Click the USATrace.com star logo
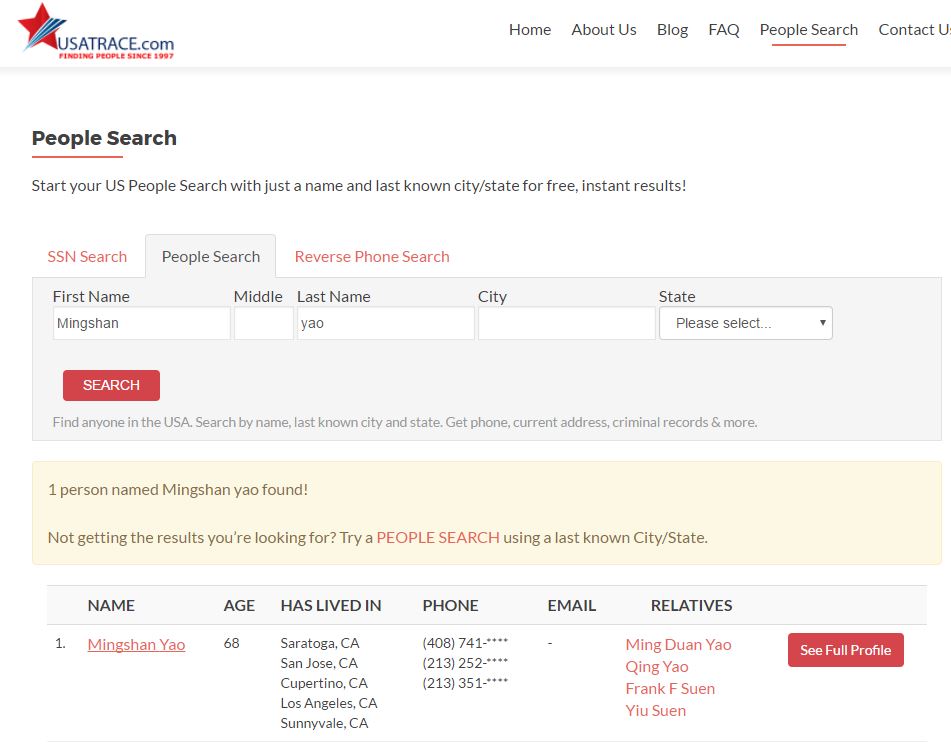The width and height of the screenshot is (951, 751). (96, 33)
